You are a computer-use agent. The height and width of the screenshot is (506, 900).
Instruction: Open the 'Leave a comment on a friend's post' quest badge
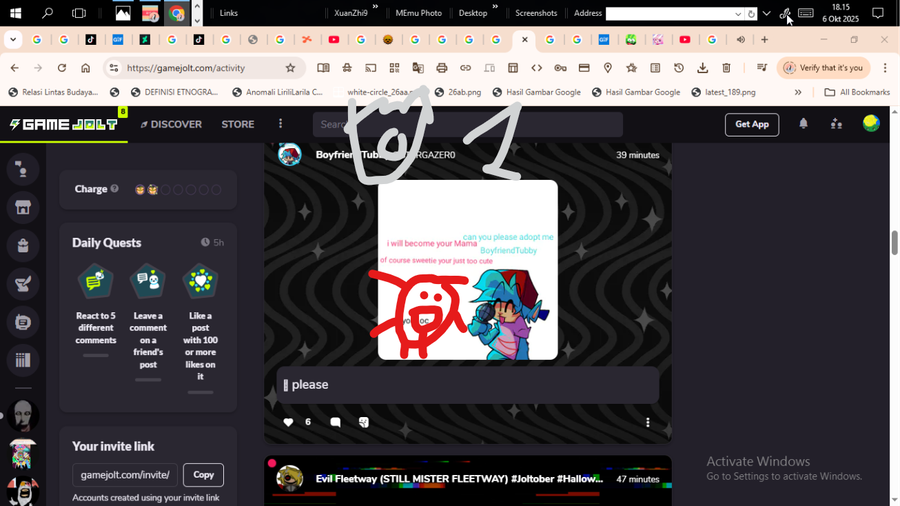pyautogui.click(x=148, y=281)
